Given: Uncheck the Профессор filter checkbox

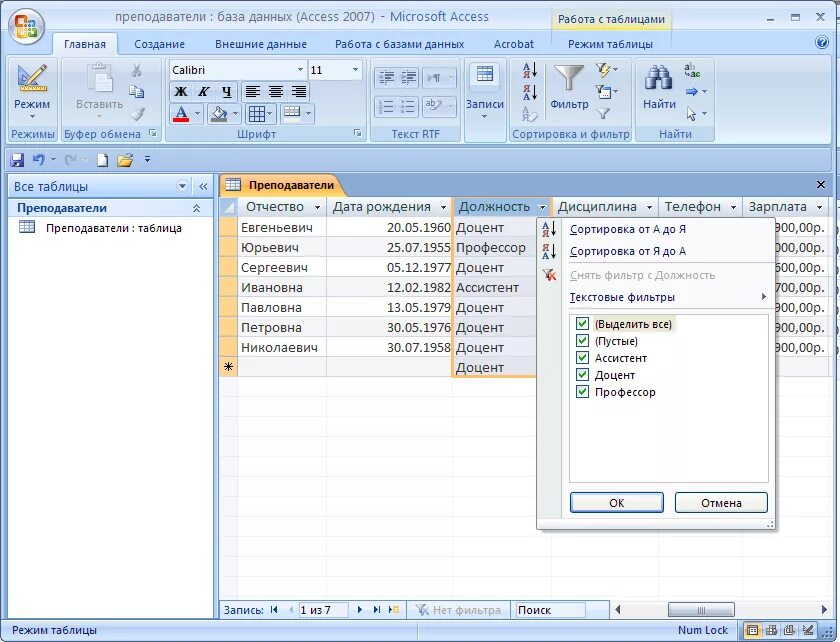Looking at the screenshot, I should pos(582,392).
